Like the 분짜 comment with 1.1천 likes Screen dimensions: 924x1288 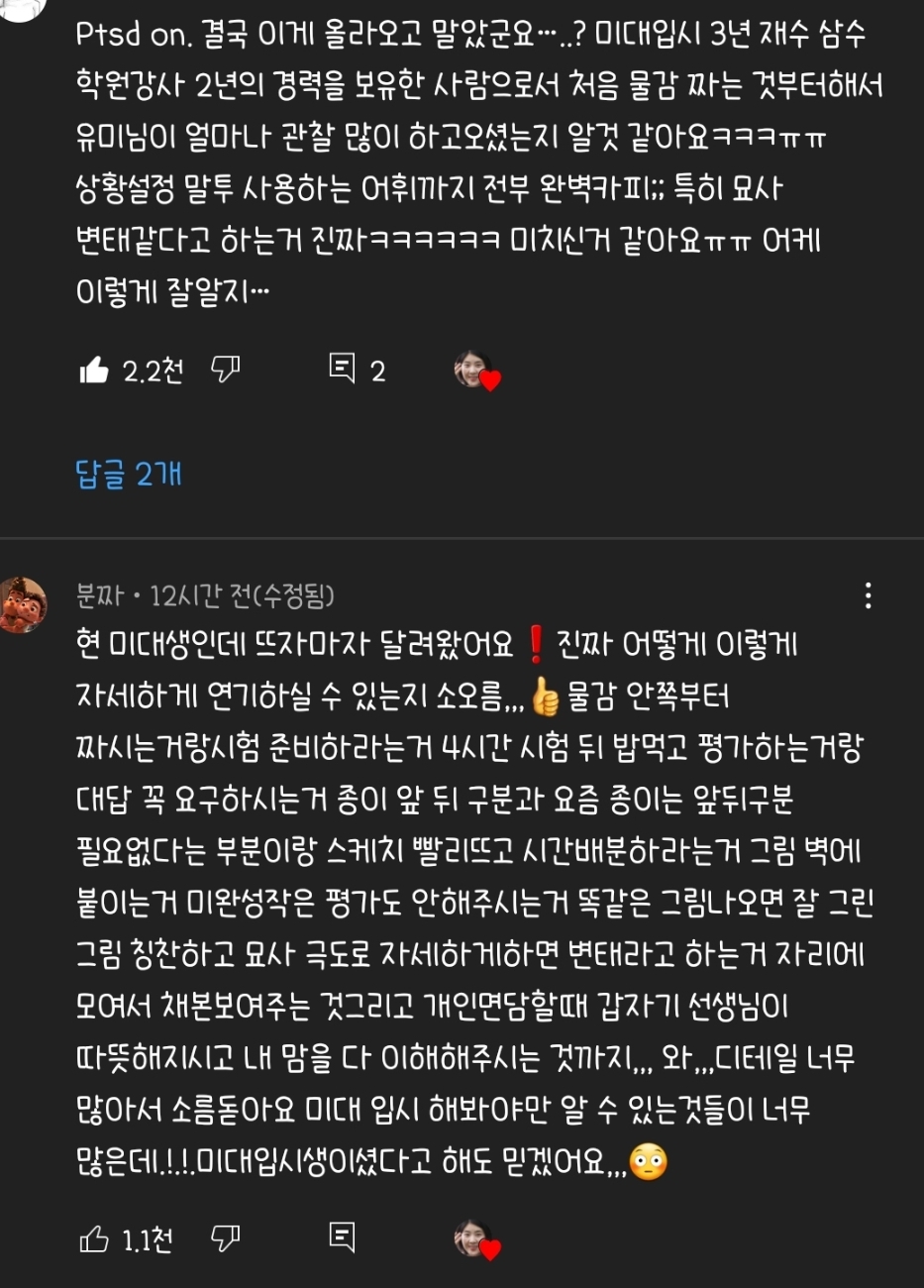(94, 1238)
